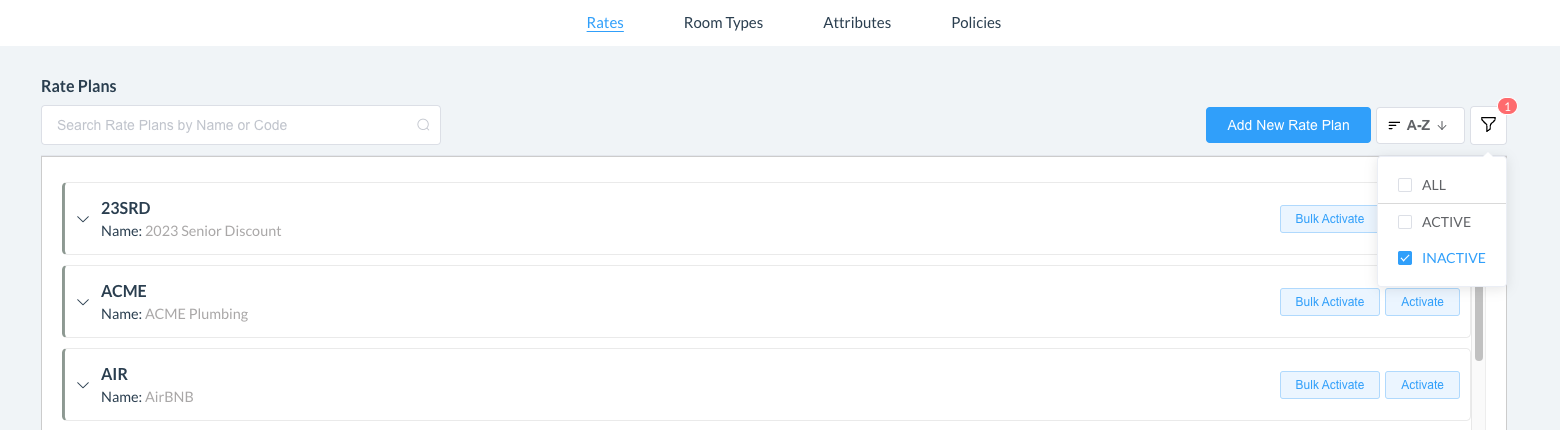Expand the ACME rate plan chevron
This screenshot has height=430, width=1560.
[83, 302]
